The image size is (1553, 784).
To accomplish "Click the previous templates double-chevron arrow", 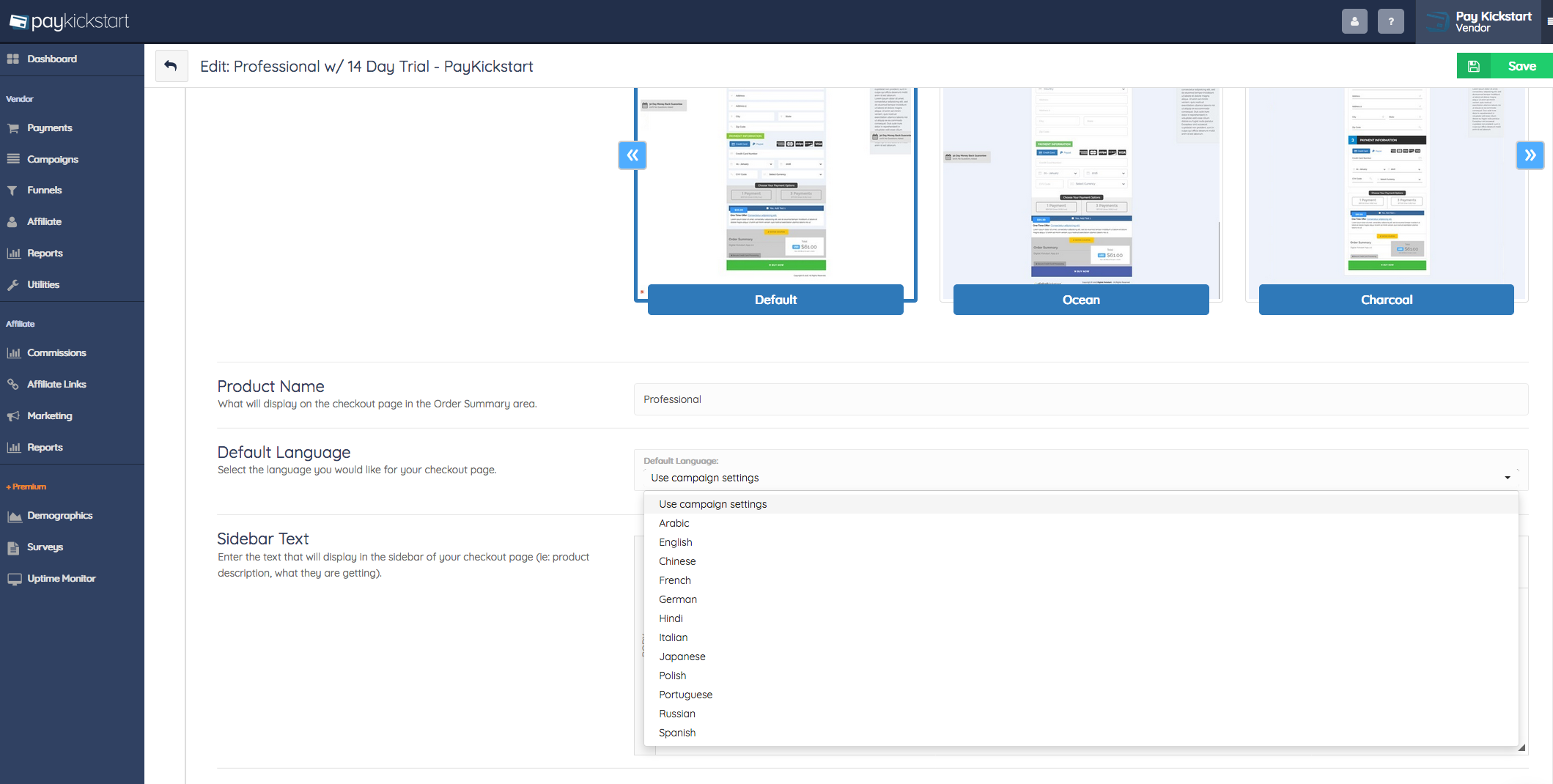I will coord(632,155).
